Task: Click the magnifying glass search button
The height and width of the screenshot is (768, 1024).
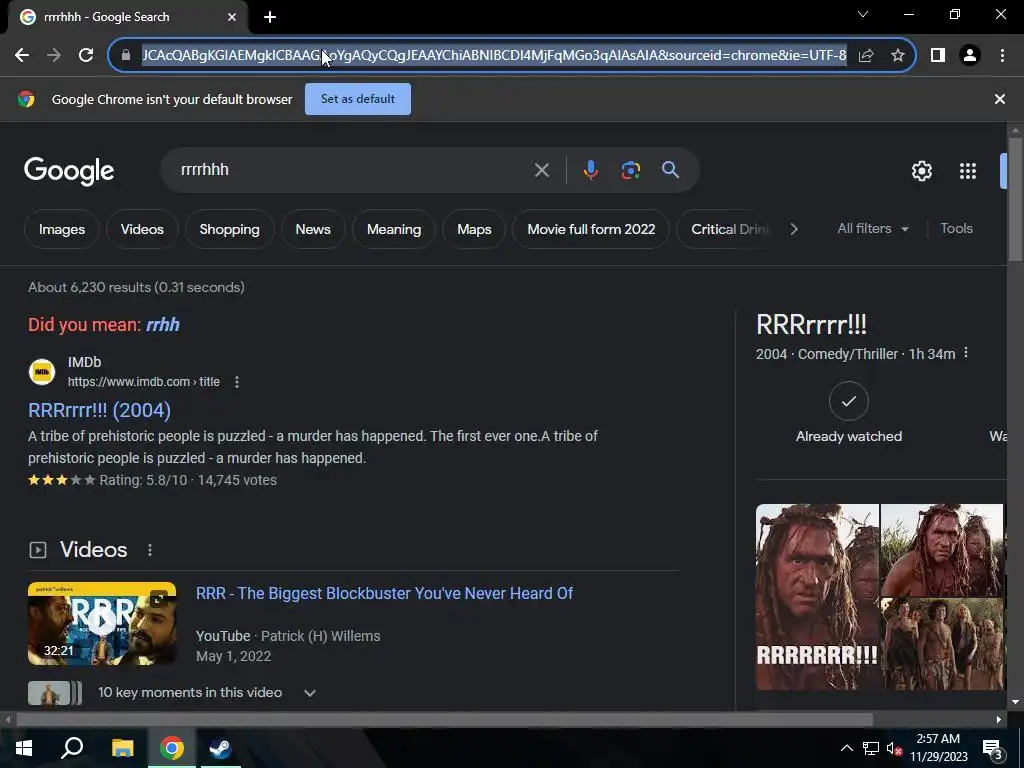Action: click(x=671, y=170)
